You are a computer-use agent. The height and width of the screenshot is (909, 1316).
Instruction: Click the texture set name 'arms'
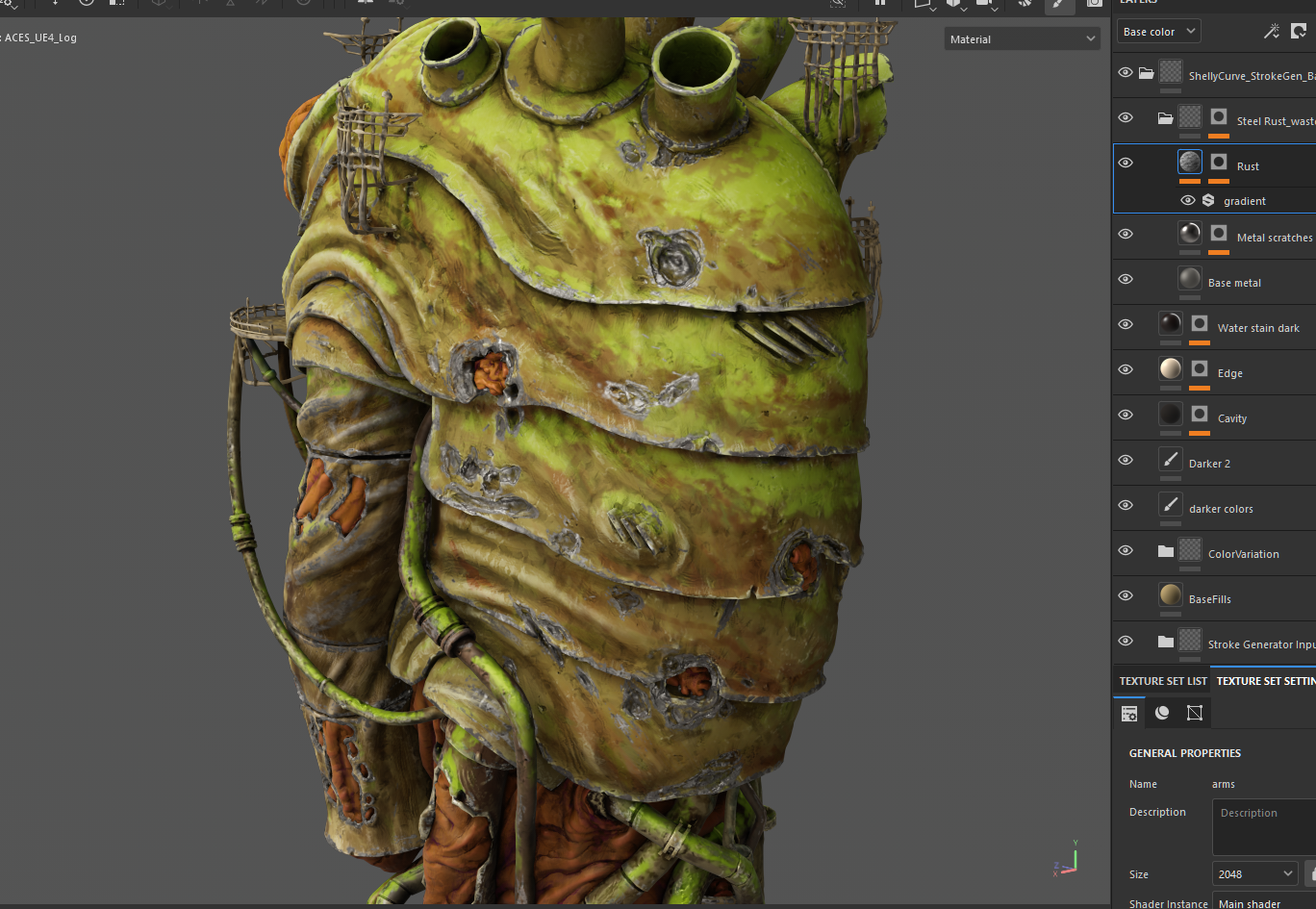click(x=1224, y=784)
